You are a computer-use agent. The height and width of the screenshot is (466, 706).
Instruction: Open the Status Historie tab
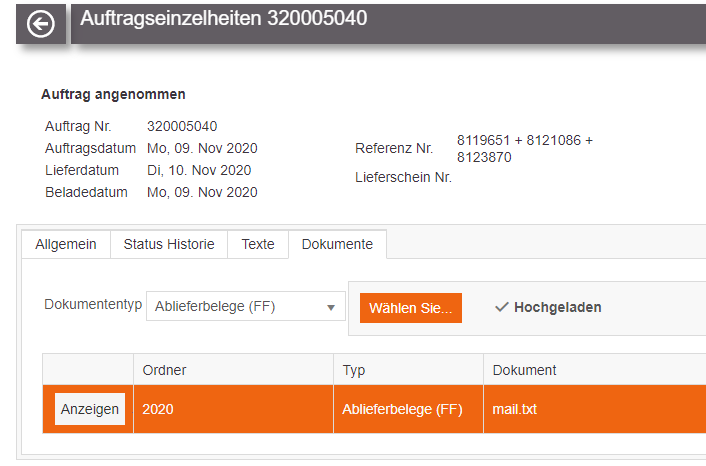coord(169,244)
